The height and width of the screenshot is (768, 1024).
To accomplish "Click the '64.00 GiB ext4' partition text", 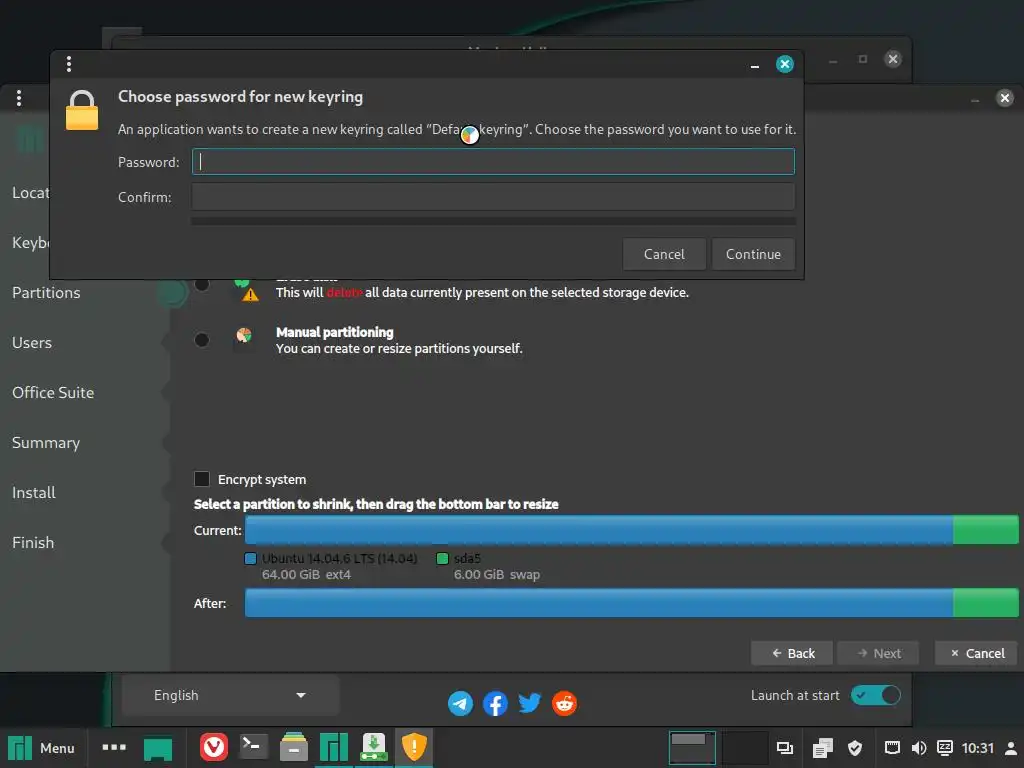I will click(306, 575).
